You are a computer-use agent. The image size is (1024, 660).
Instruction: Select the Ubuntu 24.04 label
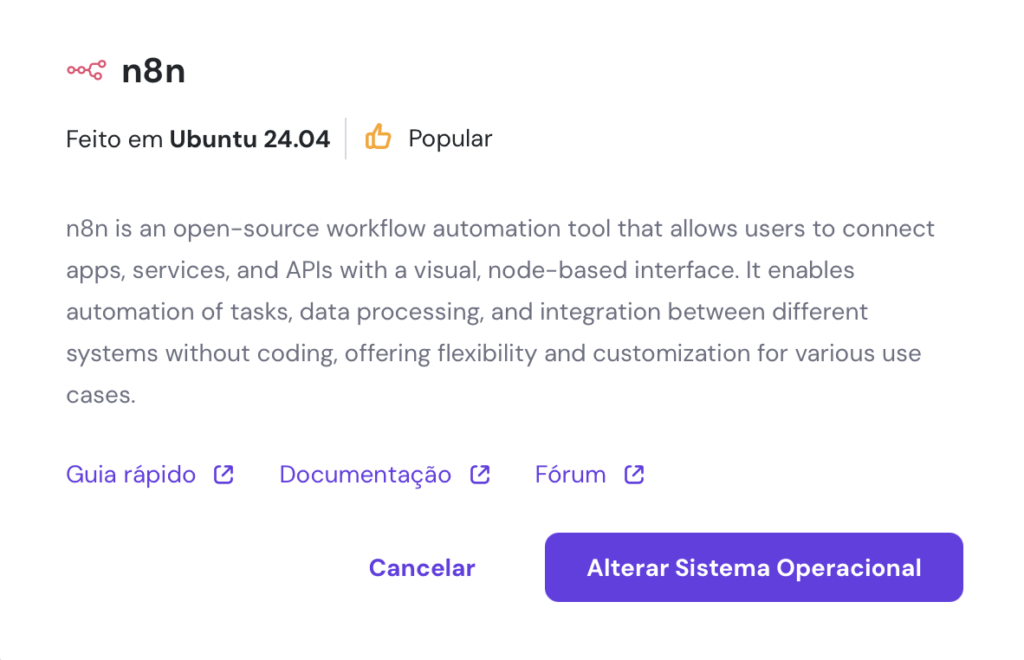point(250,138)
